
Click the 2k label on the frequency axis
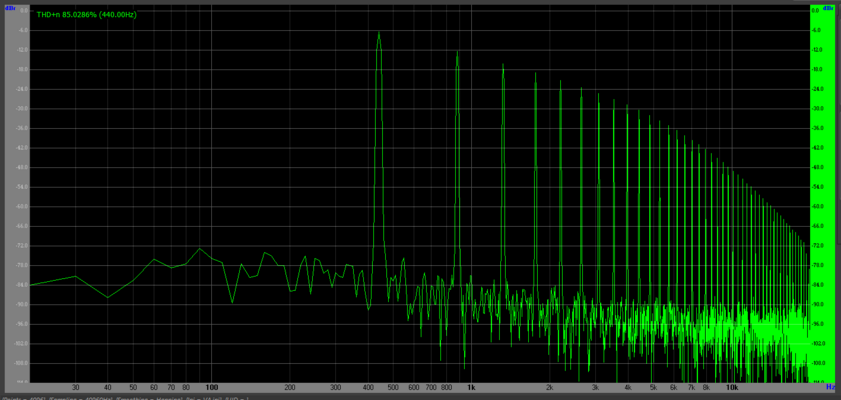pos(550,387)
